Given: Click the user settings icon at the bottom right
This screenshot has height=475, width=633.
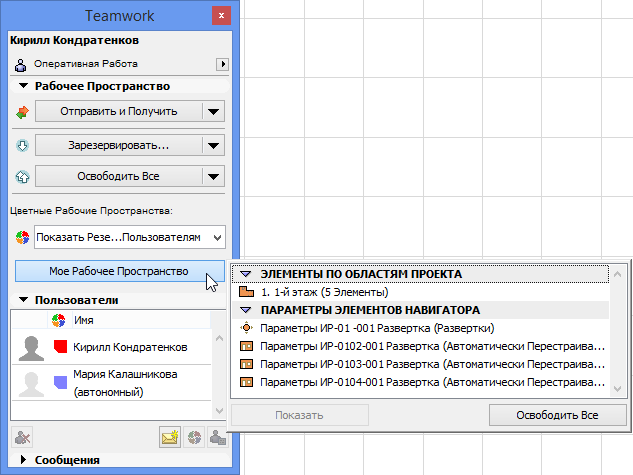Looking at the screenshot, I should 218,437.
